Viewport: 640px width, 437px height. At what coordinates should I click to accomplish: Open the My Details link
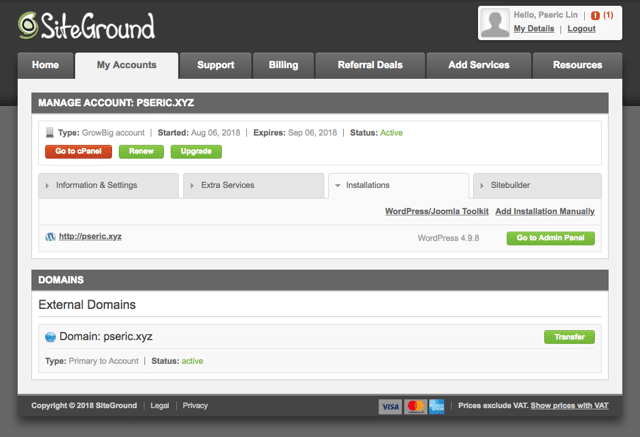click(x=534, y=29)
